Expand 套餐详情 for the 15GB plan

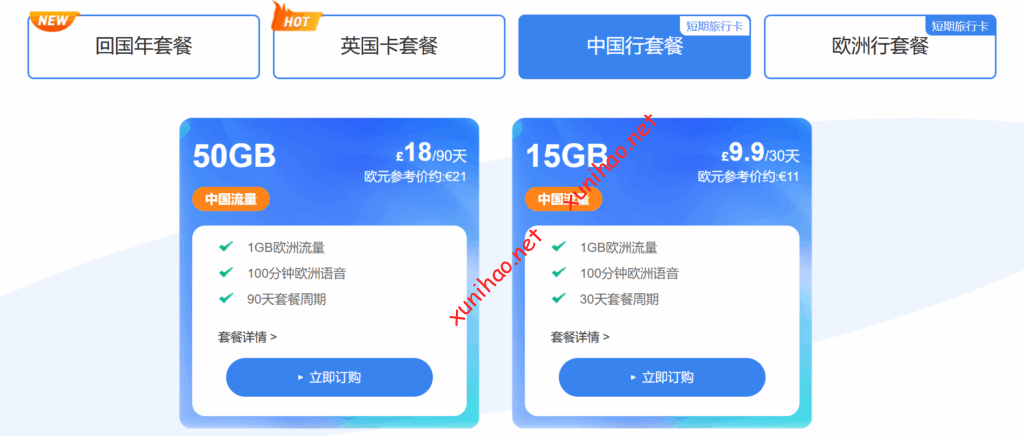(x=581, y=337)
